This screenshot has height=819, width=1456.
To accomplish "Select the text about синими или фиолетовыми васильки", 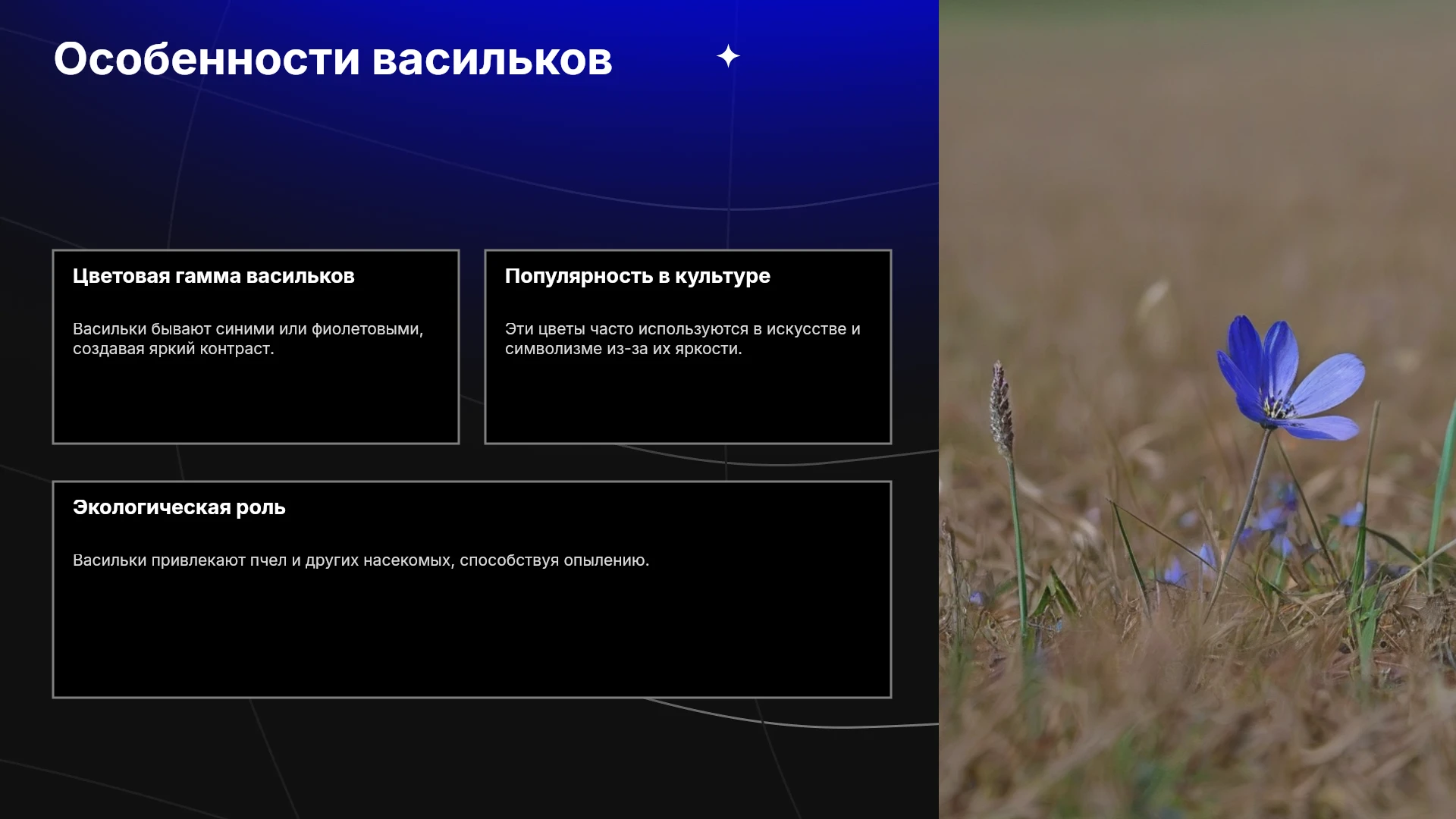I will tap(248, 339).
